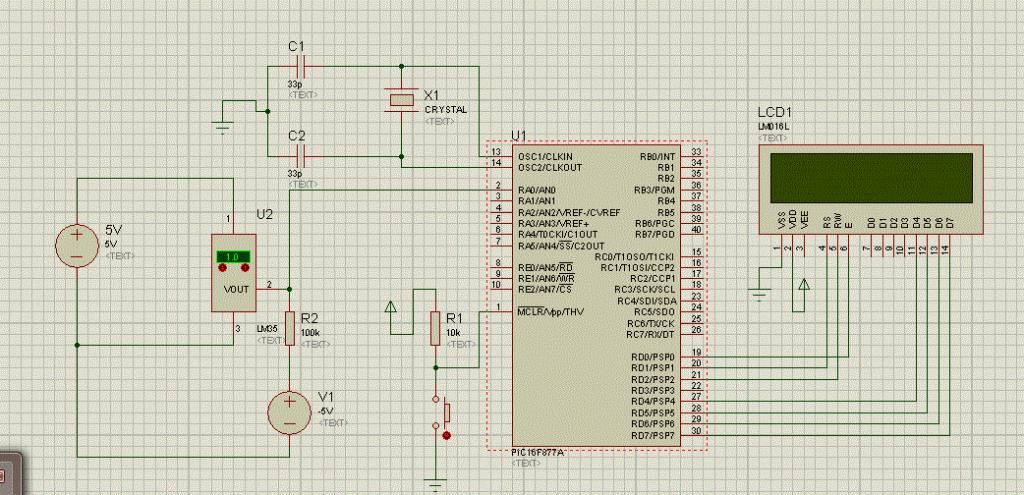Select the LM35 sensor U2 body

(233, 272)
